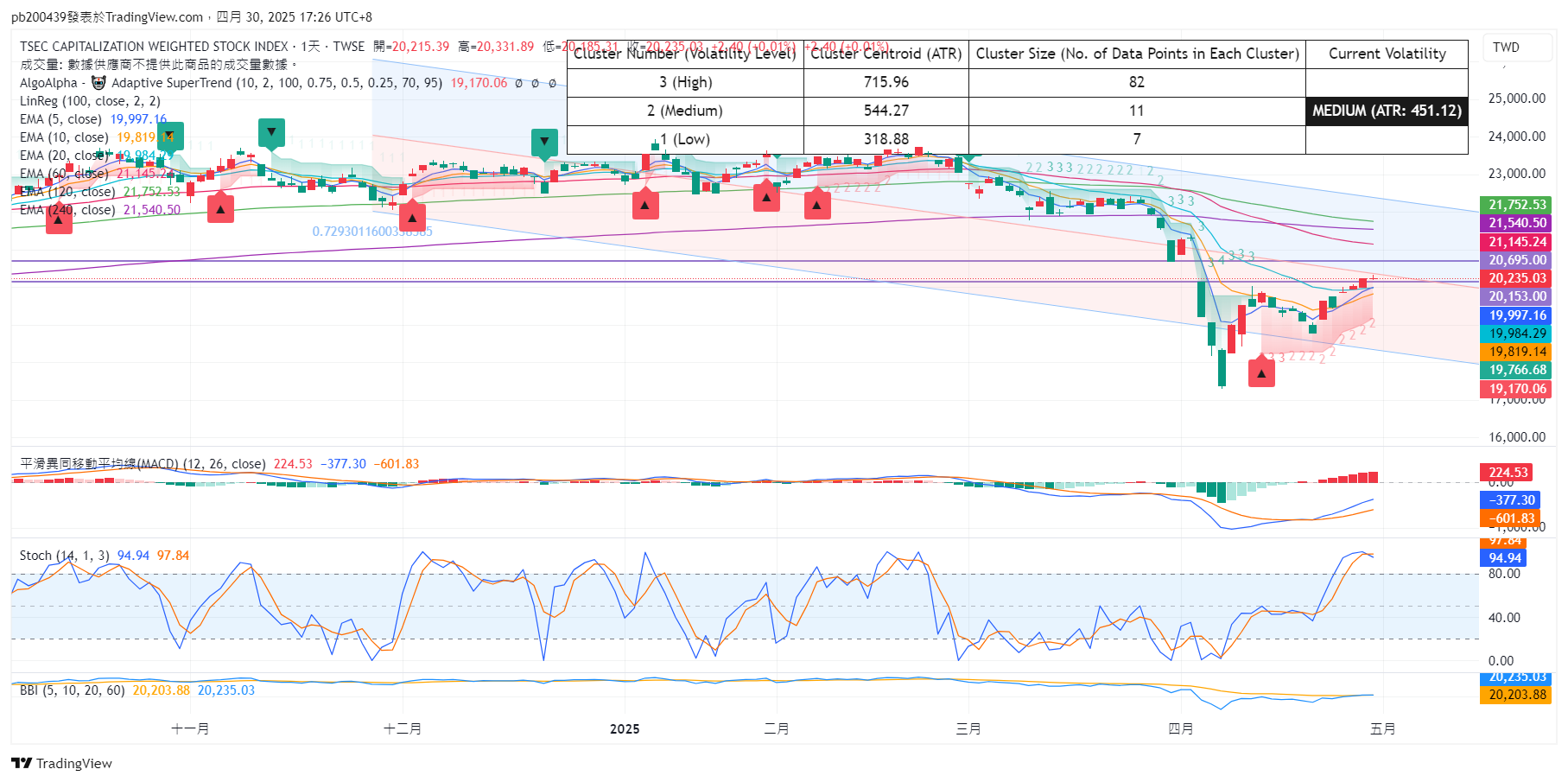
Task: Click the MEDIUM (ATR: 451.12) volatility cell
Action: coord(1387,111)
